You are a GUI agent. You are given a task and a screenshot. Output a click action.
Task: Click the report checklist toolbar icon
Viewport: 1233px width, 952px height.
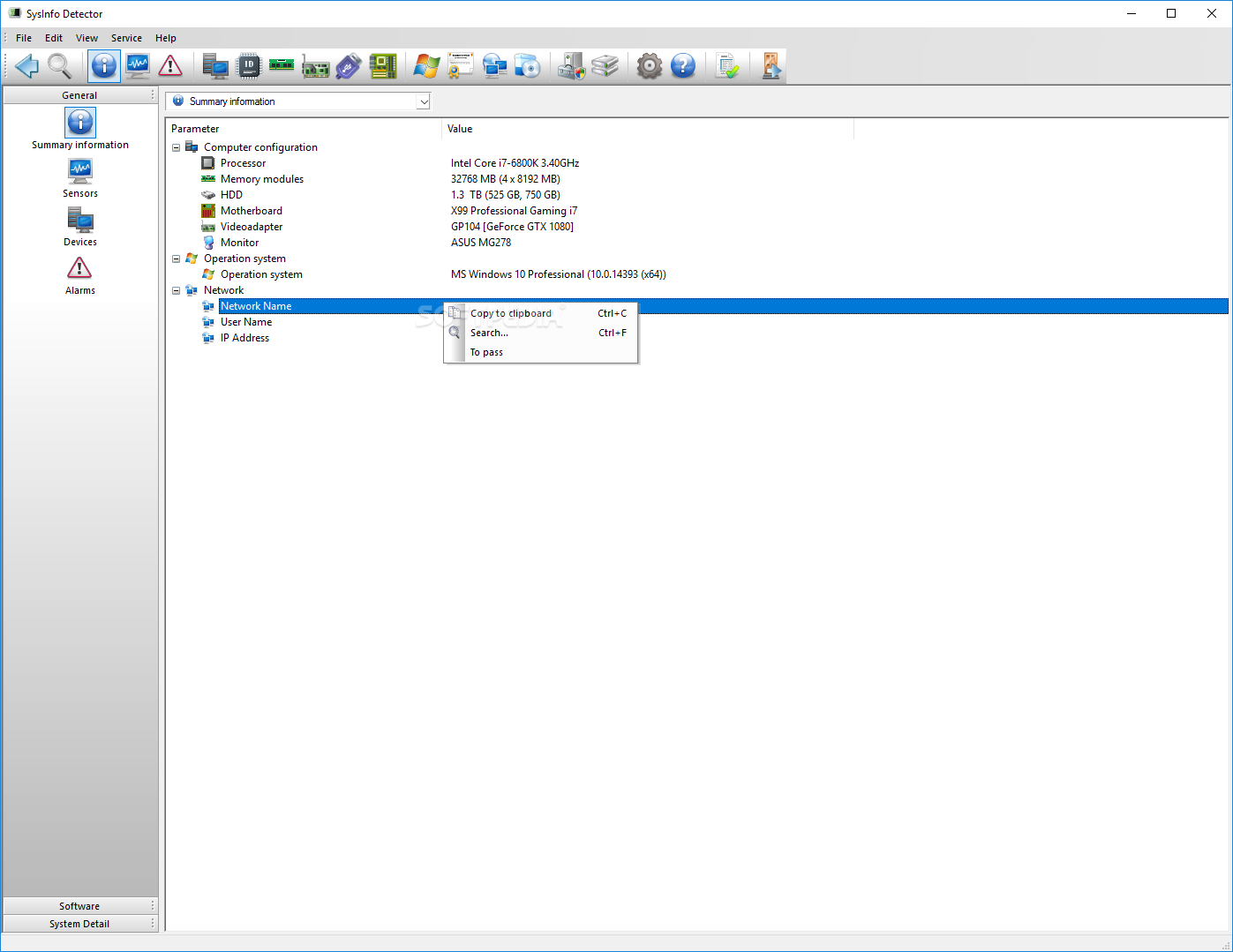(x=727, y=66)
